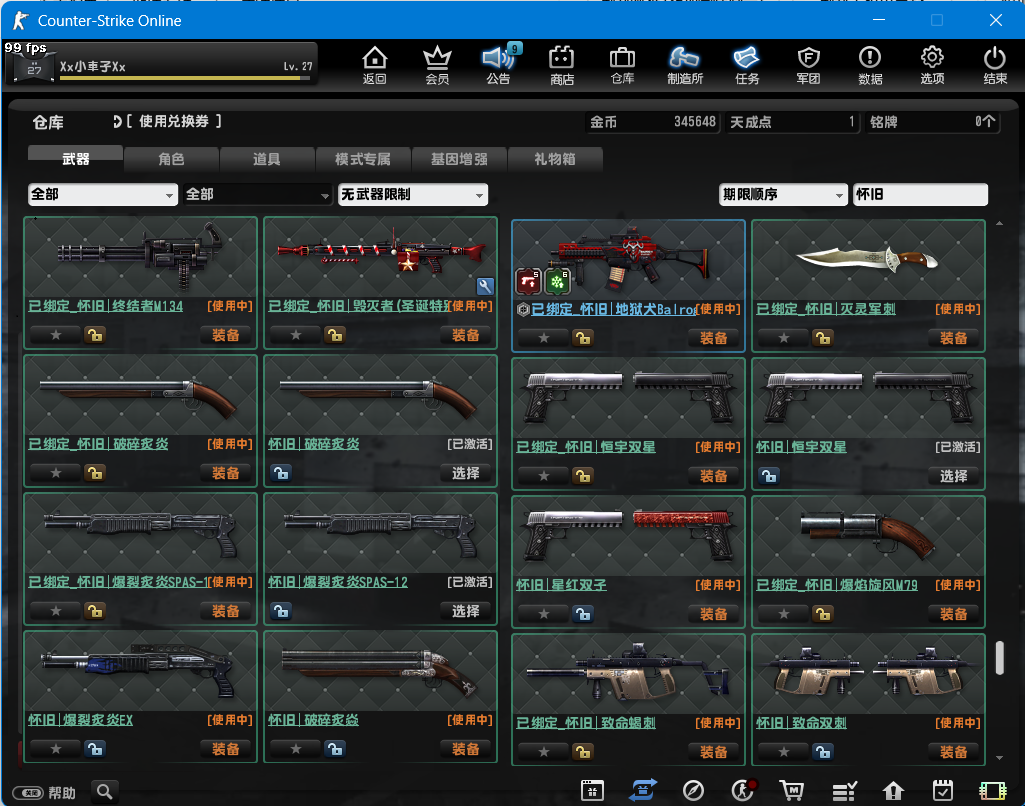Toggle lock icon on 怀旧|爆裂炙炎EX
Image resolution: width=1025 pixels, height=806 pixels.
click(95, 749)
